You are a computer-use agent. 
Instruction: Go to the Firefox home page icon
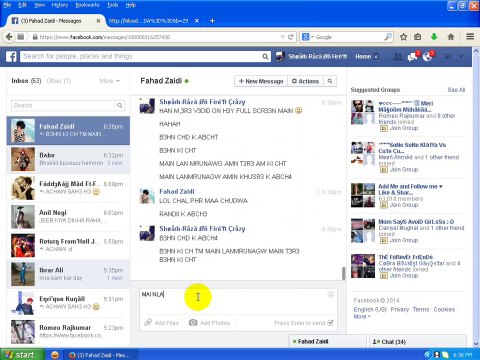coord(451,37)
